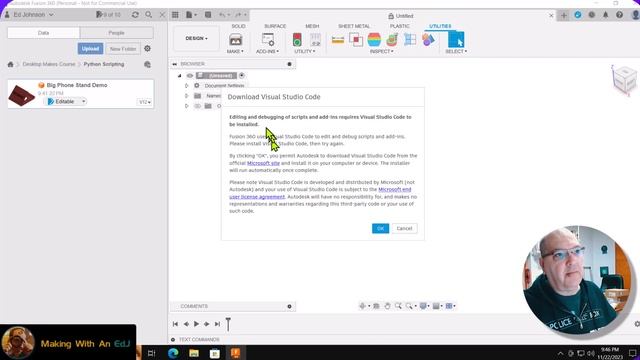Refresh the data panel
Viewport: 640px width, 360px height.
[x=135, y=15]
